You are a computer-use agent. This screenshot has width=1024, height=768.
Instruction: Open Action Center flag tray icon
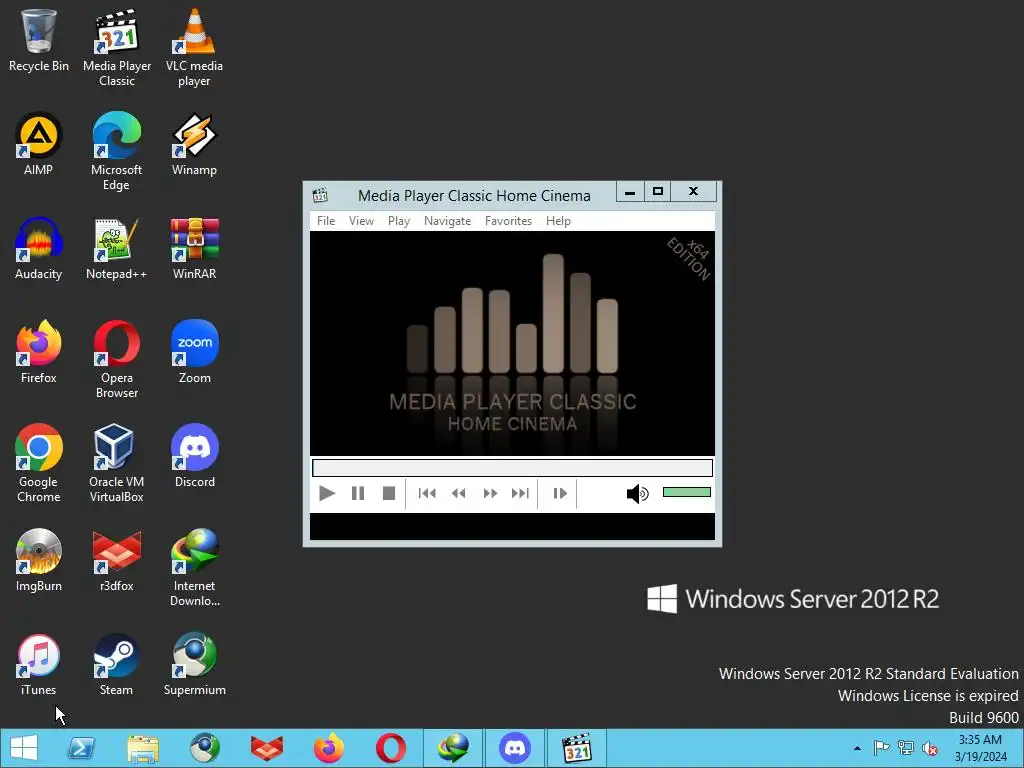point(881,748)
